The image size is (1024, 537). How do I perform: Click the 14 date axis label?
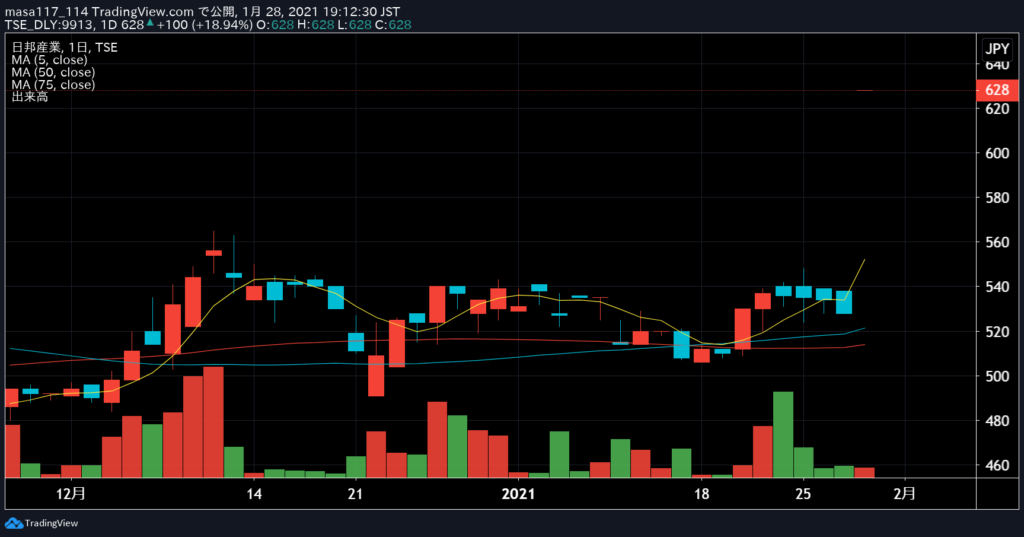[254, 494]
